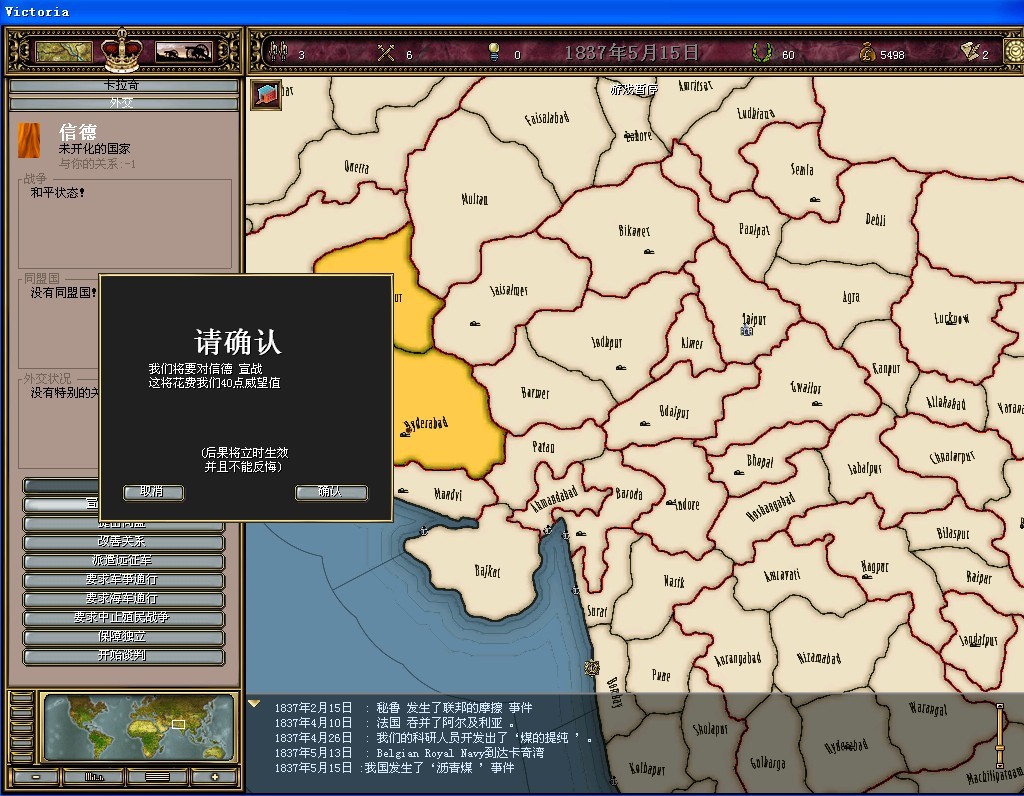
Task: Click the small building icon under Nagpur
Action: 867,577
